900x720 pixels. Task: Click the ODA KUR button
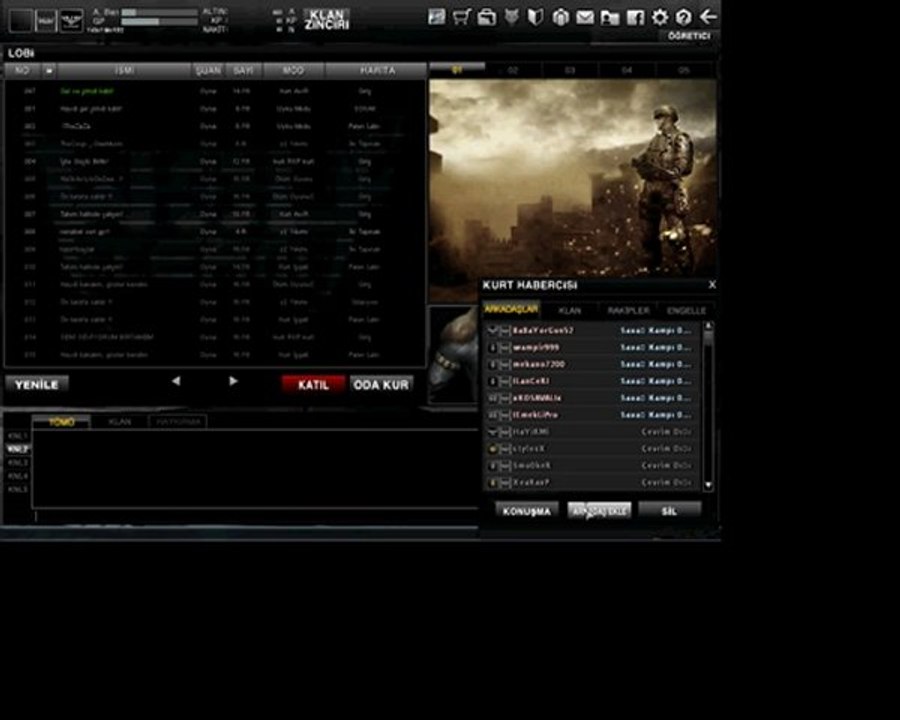click(x=382, y=384)
